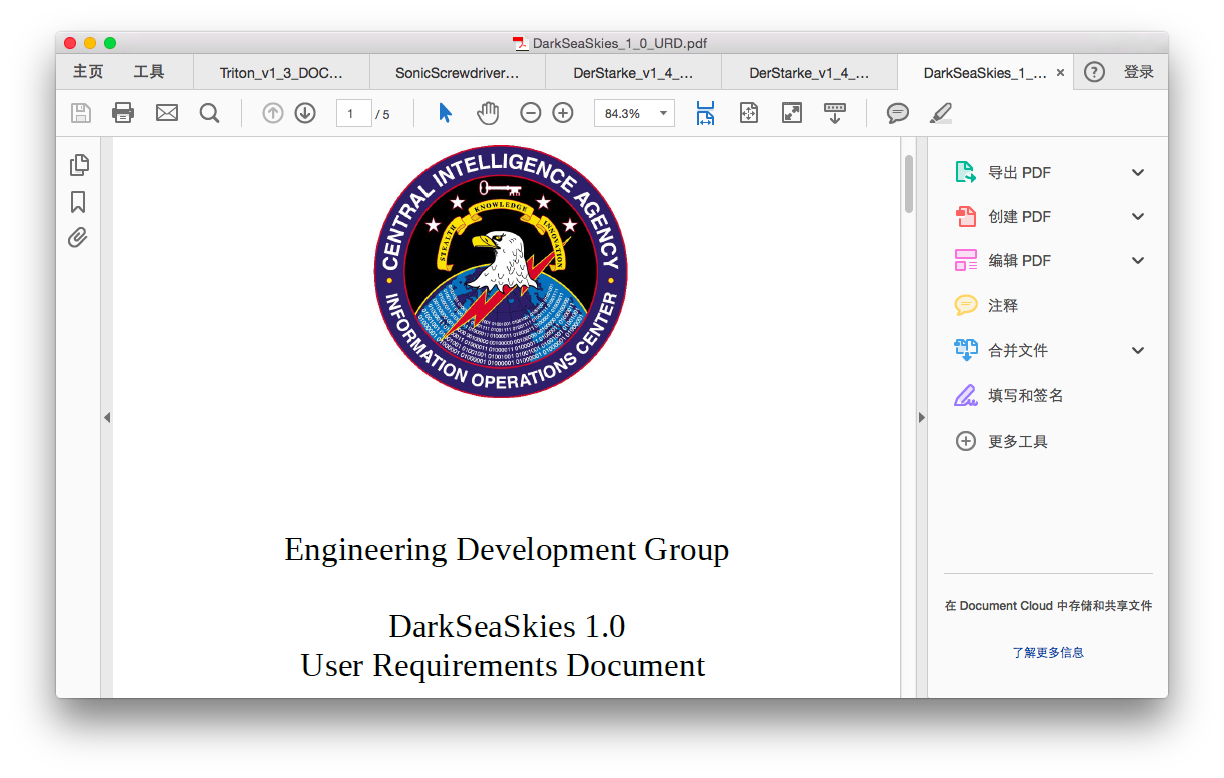Viewport: 1224px width, 778px height.
Task: Click the Save file icon
Action: (x=81, y=113)
